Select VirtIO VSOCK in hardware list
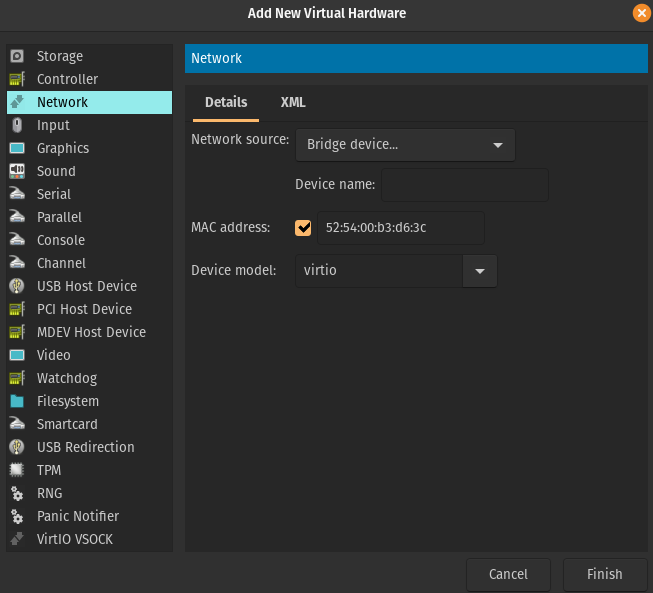 75,539
